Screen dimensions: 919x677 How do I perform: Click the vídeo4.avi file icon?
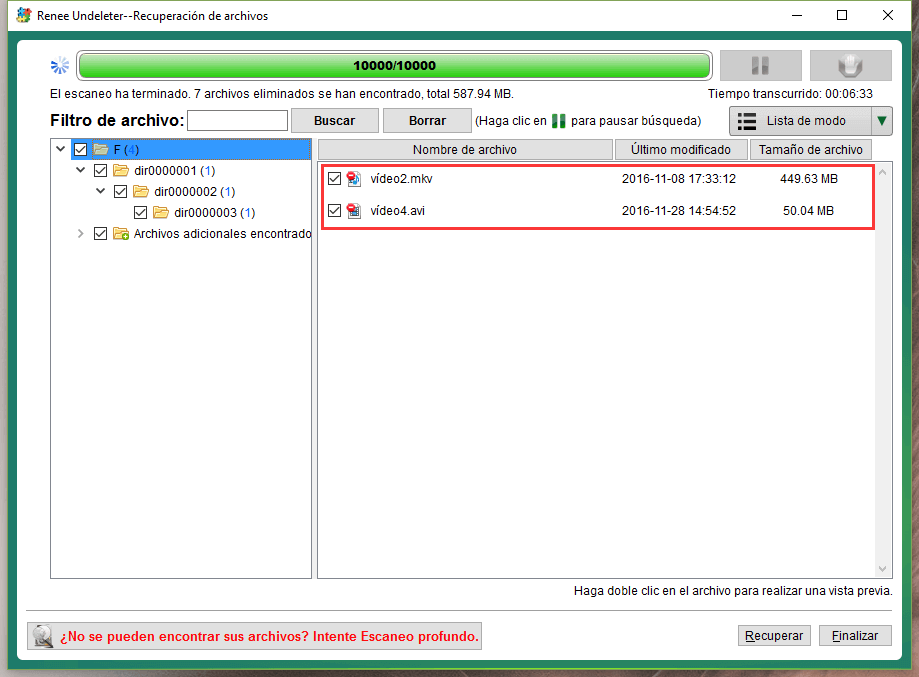click(x=353, y=210)
